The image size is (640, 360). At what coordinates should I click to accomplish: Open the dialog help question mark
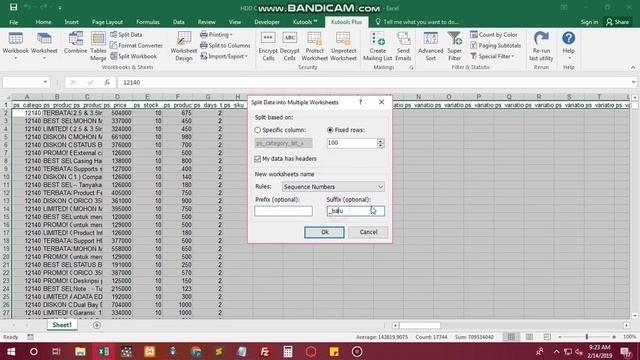point(360,102)
